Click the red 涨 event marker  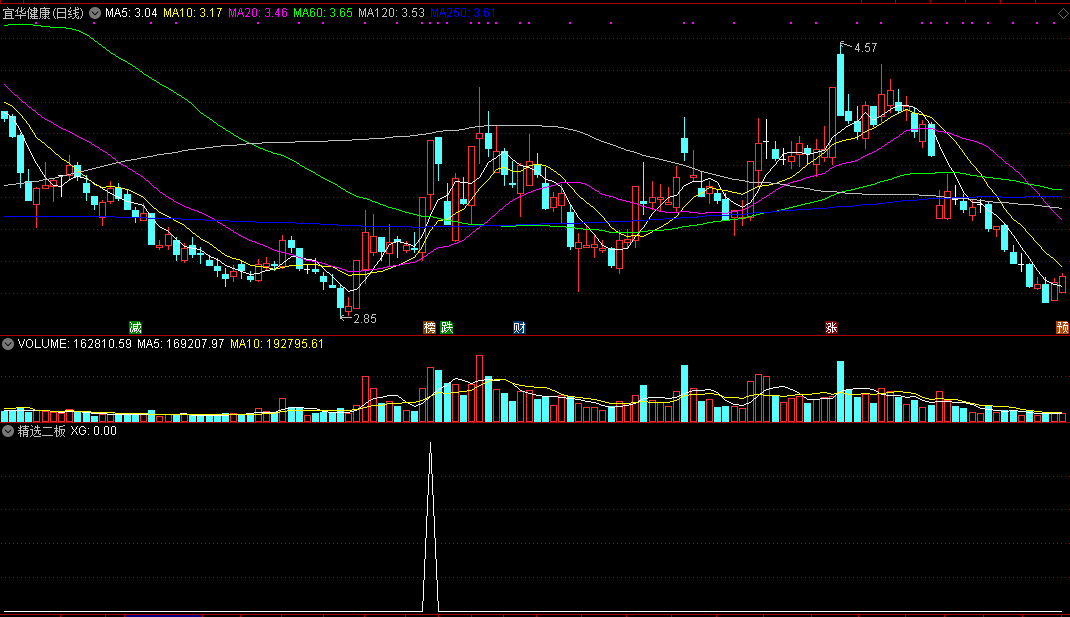(x=830, y=328)
